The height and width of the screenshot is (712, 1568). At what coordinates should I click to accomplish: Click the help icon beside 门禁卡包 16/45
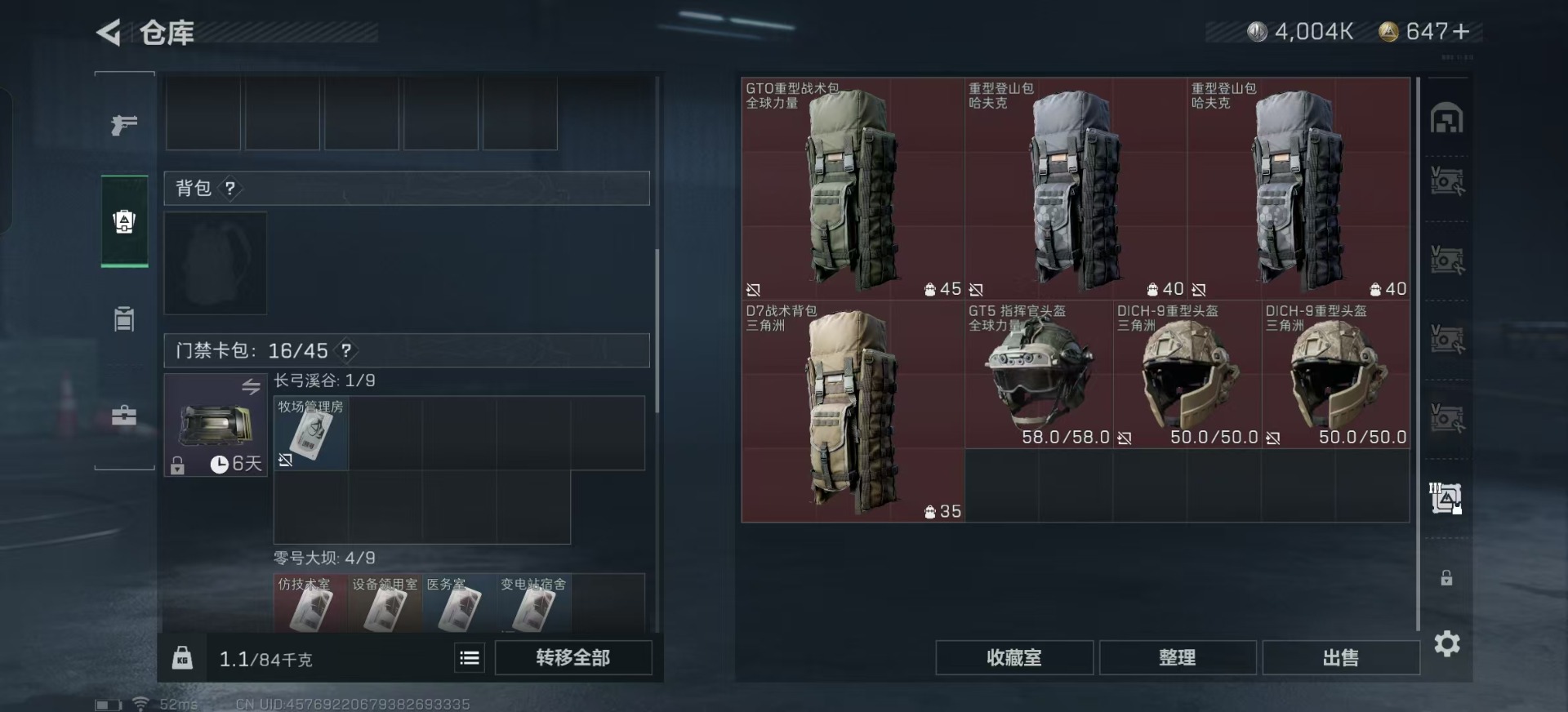(x=346, y=351)
